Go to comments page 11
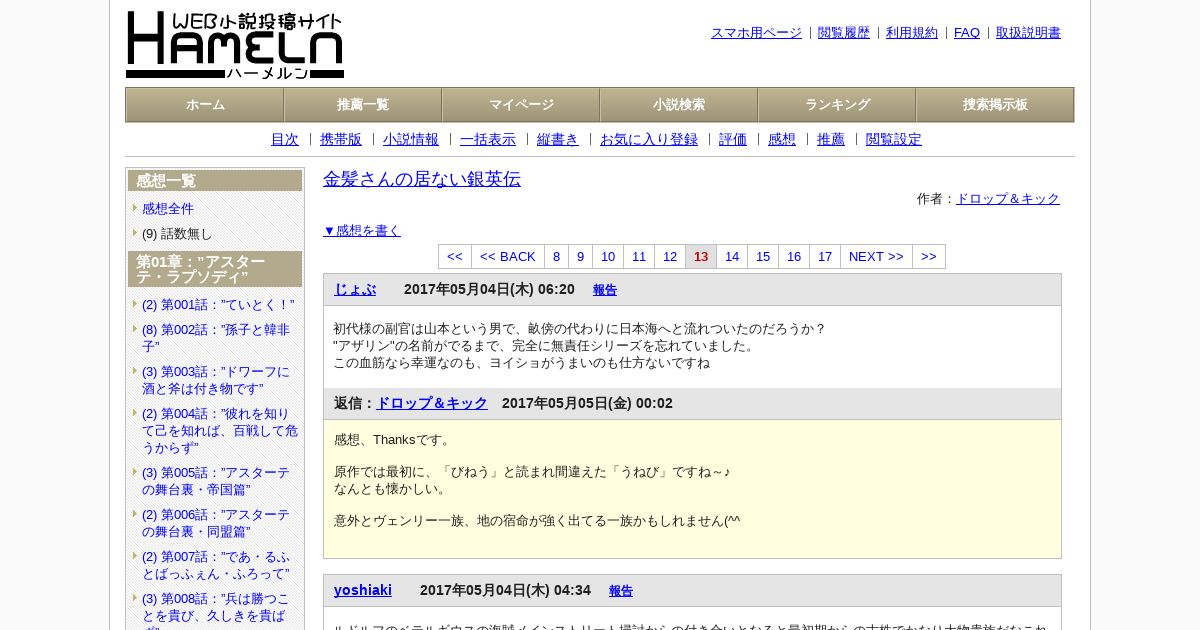The image size is (1200, 630). click(639, 257)
